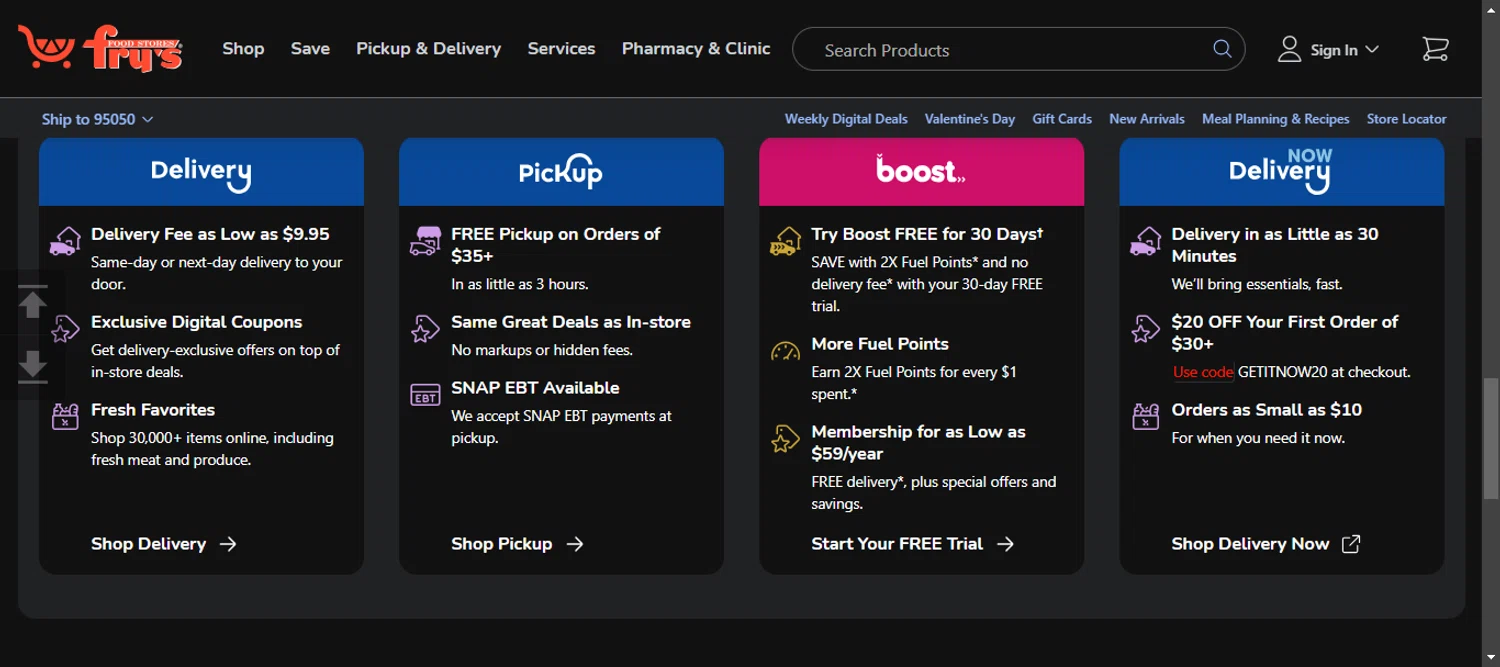Open Meal Planning & Recipes link

(x=1276, y=119)
